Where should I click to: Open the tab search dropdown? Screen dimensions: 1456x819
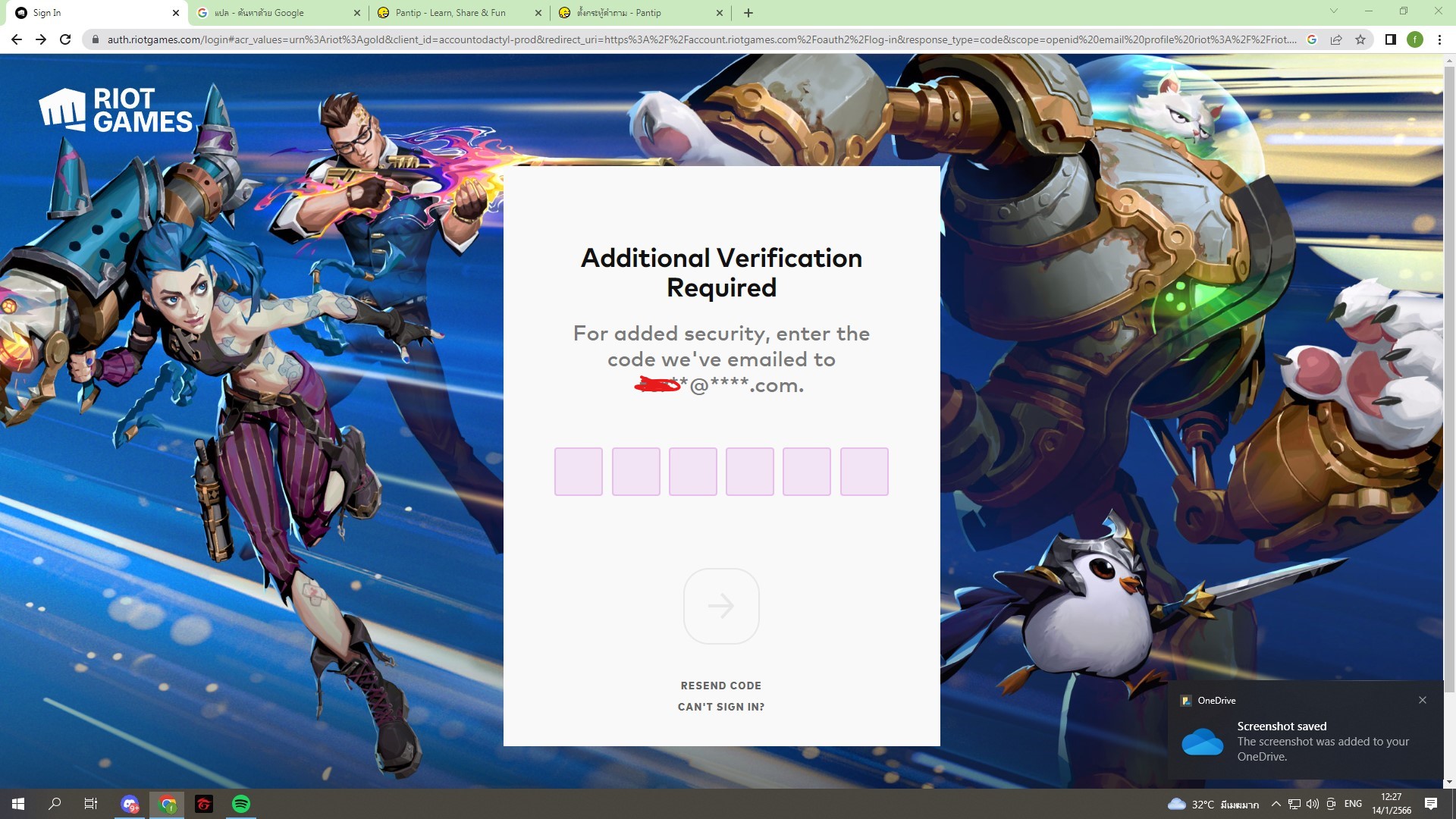(1334, 11)
